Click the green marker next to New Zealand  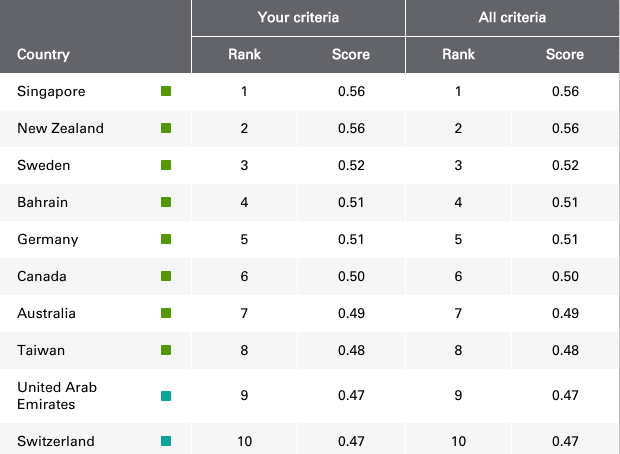click(166, 129)
